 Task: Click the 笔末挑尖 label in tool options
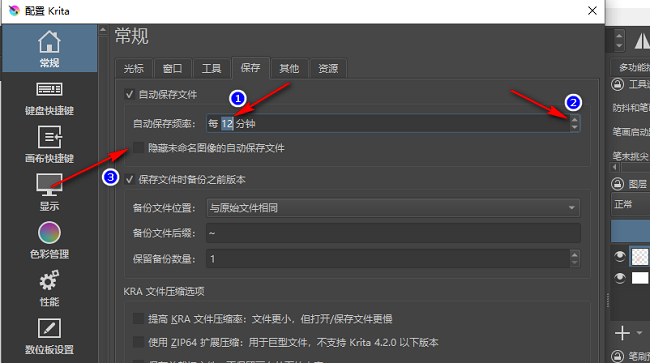click(631, 156)
